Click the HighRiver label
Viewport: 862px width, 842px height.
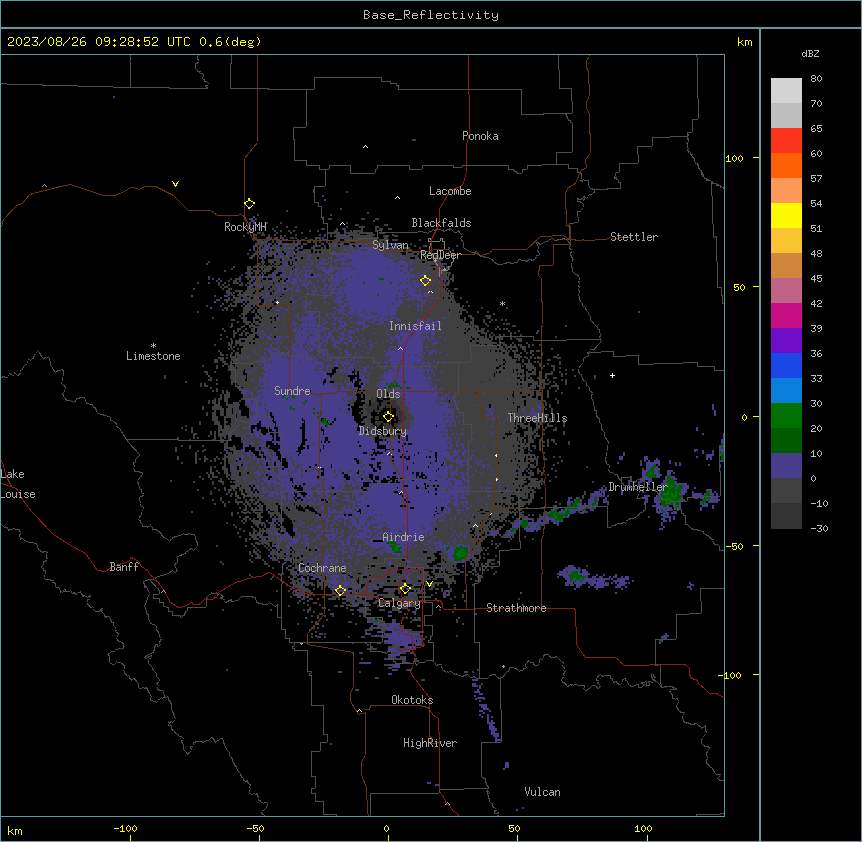click(429, 743)
